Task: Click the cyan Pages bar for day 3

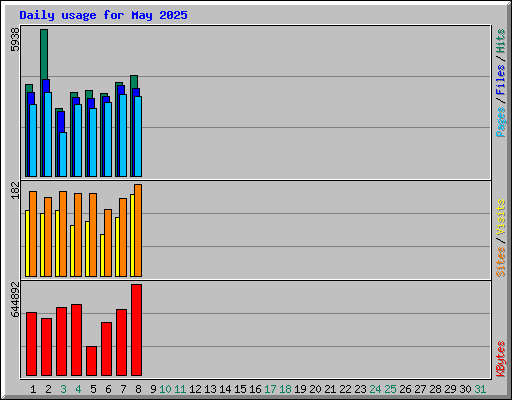Action: [63, 154]
